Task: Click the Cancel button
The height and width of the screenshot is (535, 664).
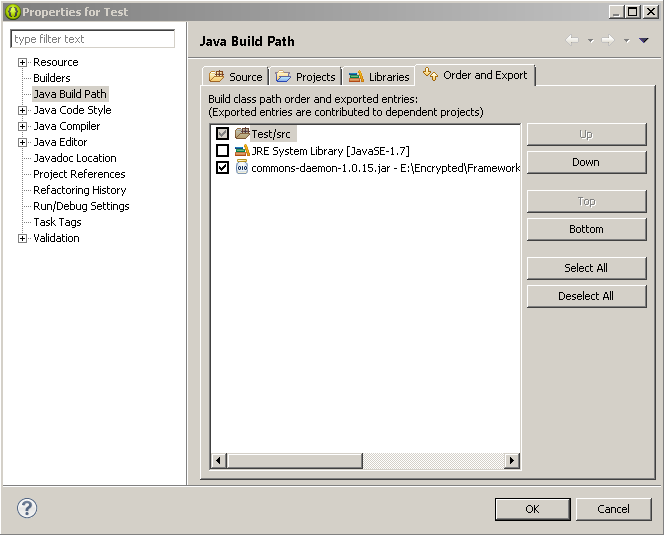Action: pos(613,509)
